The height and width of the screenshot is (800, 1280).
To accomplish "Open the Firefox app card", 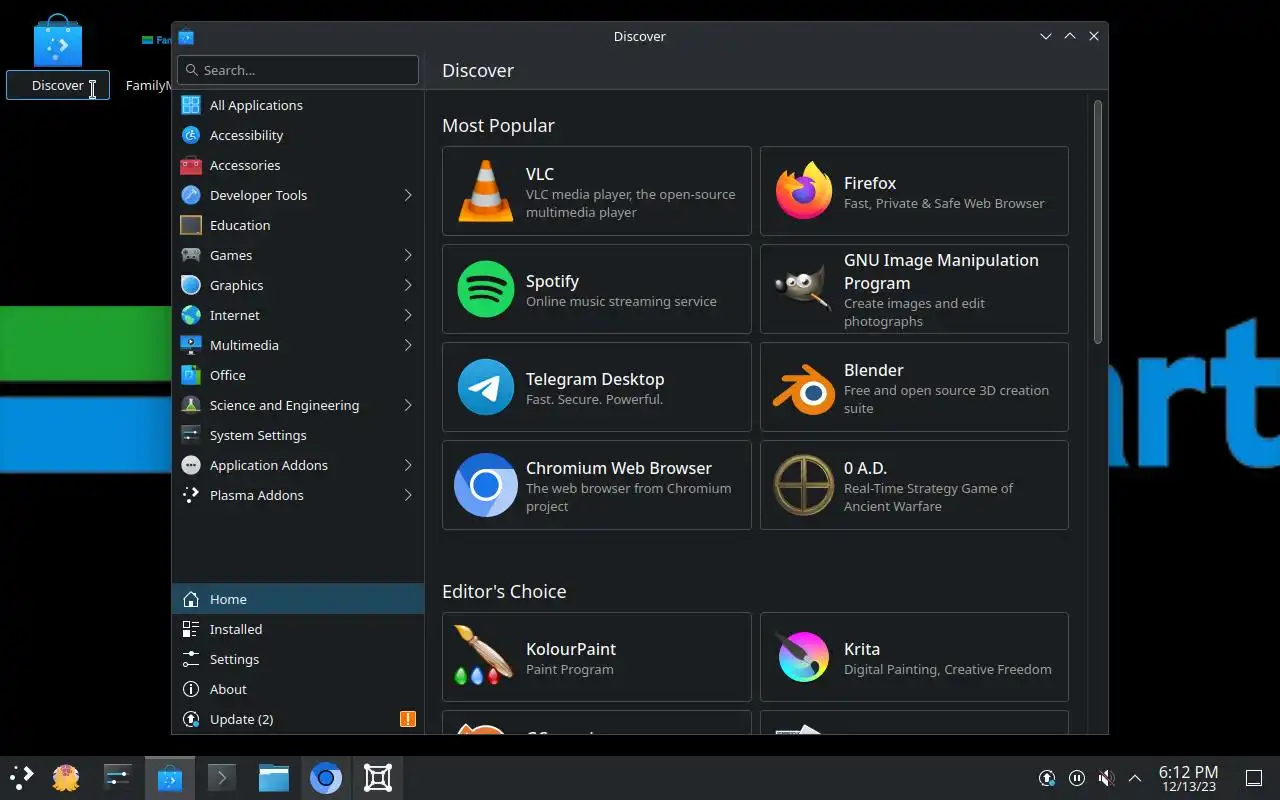I will pyautogui.click(x=914, y=191).
